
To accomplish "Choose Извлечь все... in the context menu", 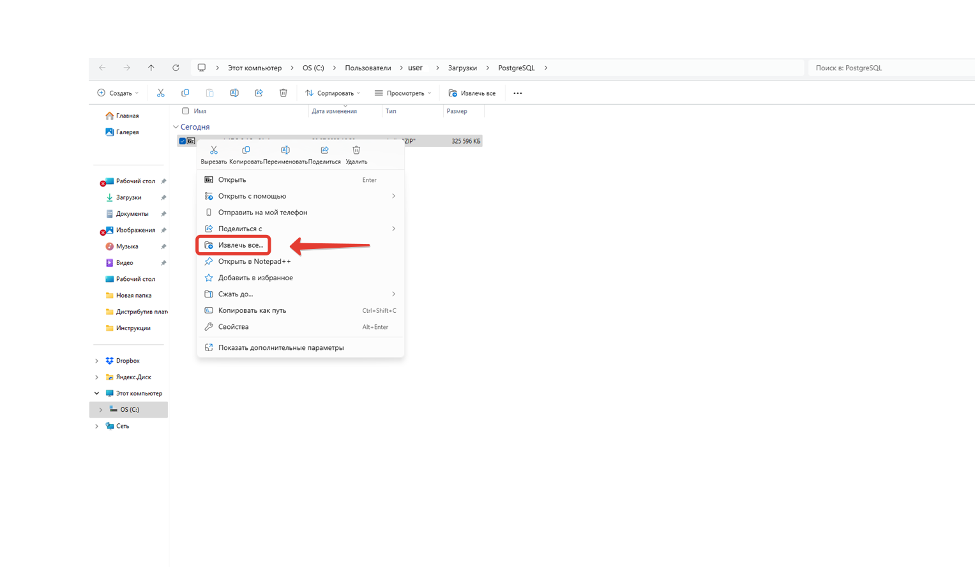I will pos(240,245).
